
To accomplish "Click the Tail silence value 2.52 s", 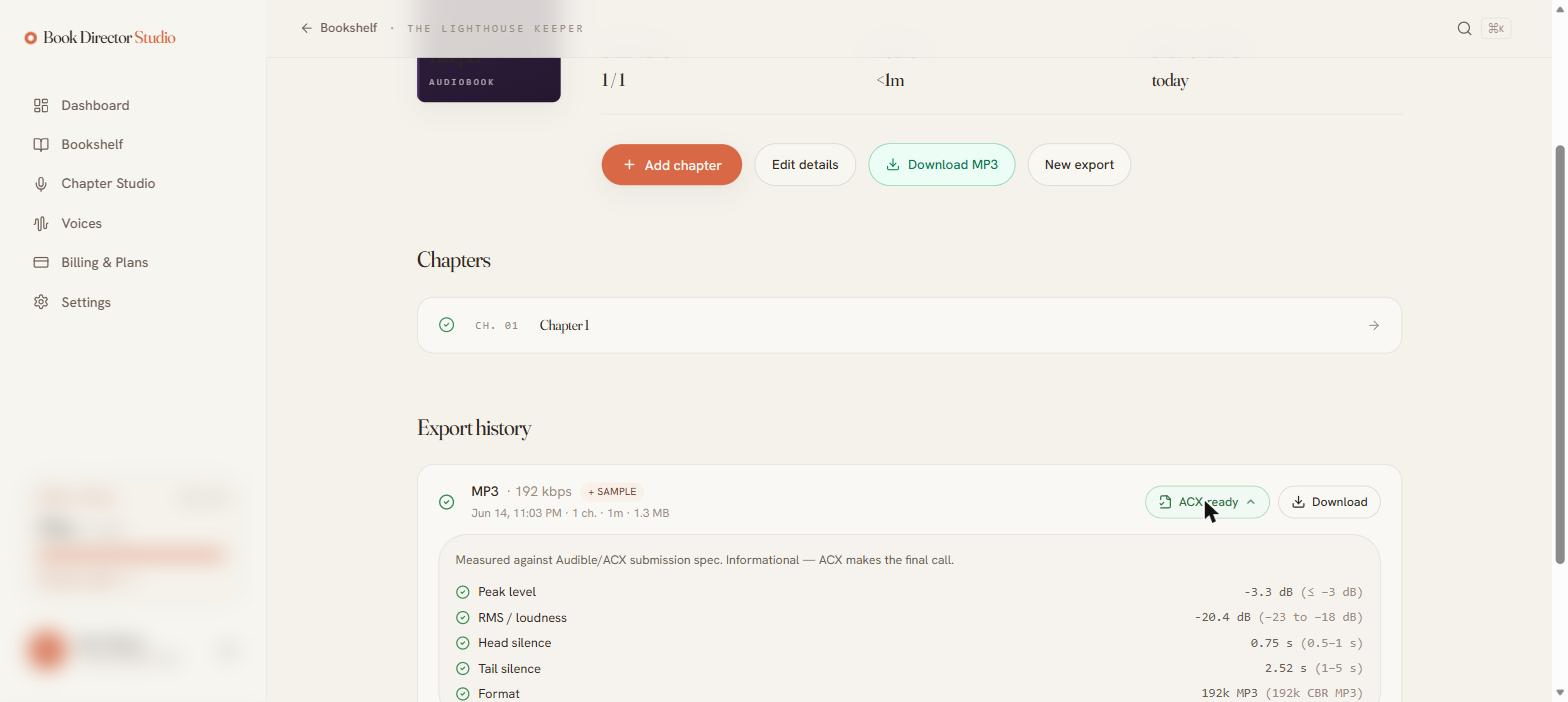I will (1286, 669).
